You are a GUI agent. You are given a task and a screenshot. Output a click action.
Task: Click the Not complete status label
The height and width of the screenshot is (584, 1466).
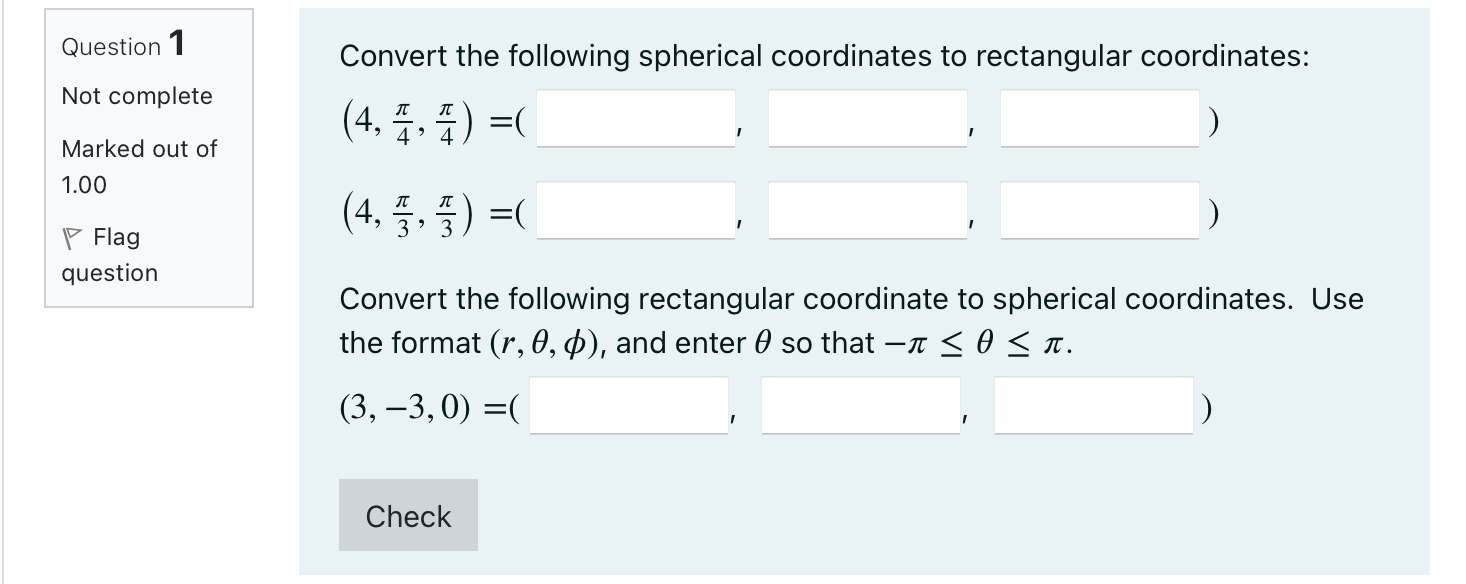click(137, 96)
